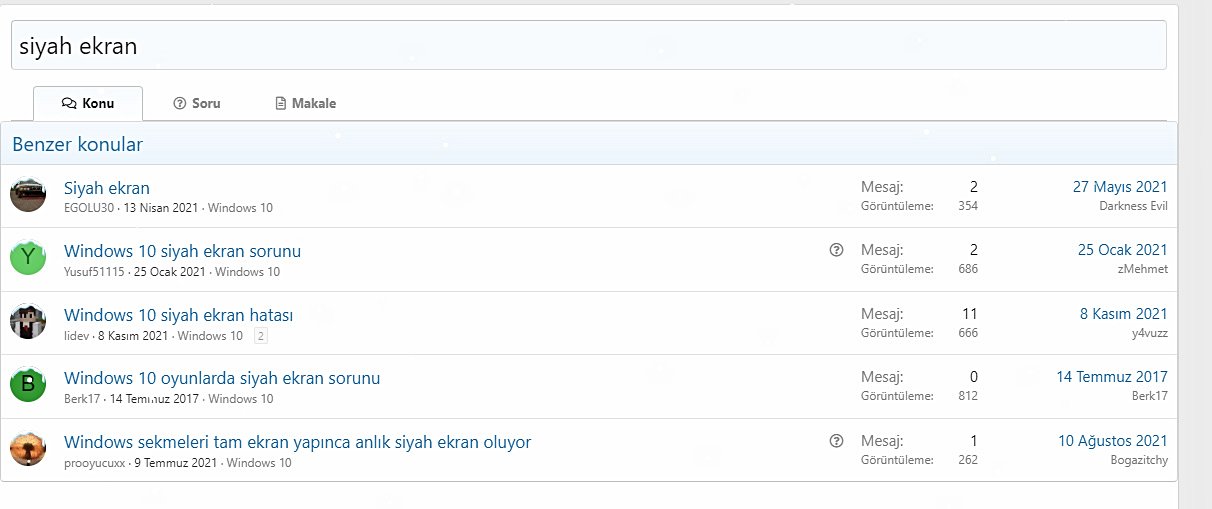The width and height of the screenshot is (1212, 509).
Task: Open the "Siyah ekran" thread
Action: pyautogui.click(x=107, y=187)
